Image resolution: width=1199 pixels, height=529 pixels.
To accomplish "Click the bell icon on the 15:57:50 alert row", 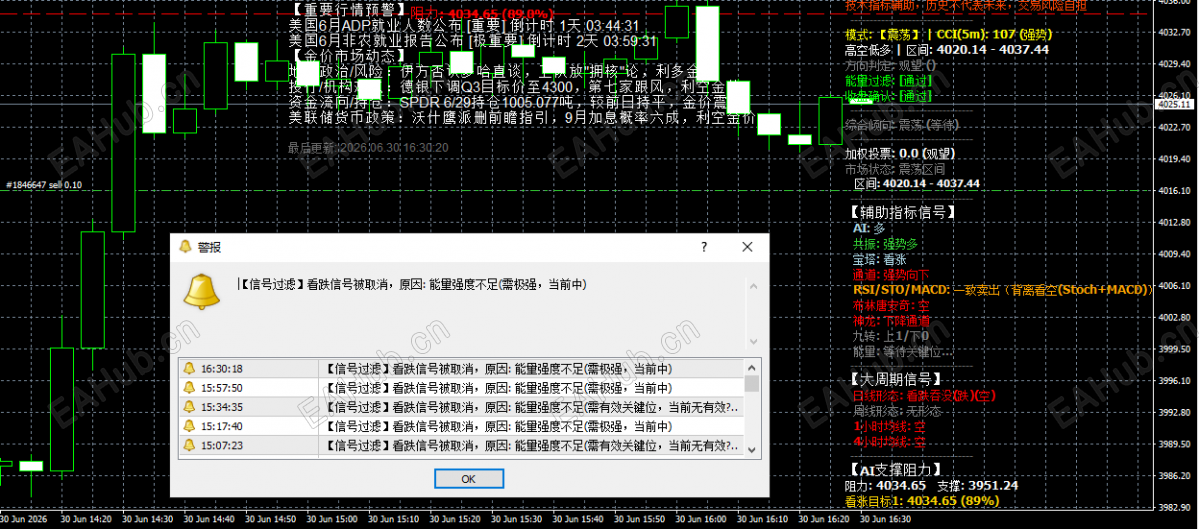I will pos(189,388).
